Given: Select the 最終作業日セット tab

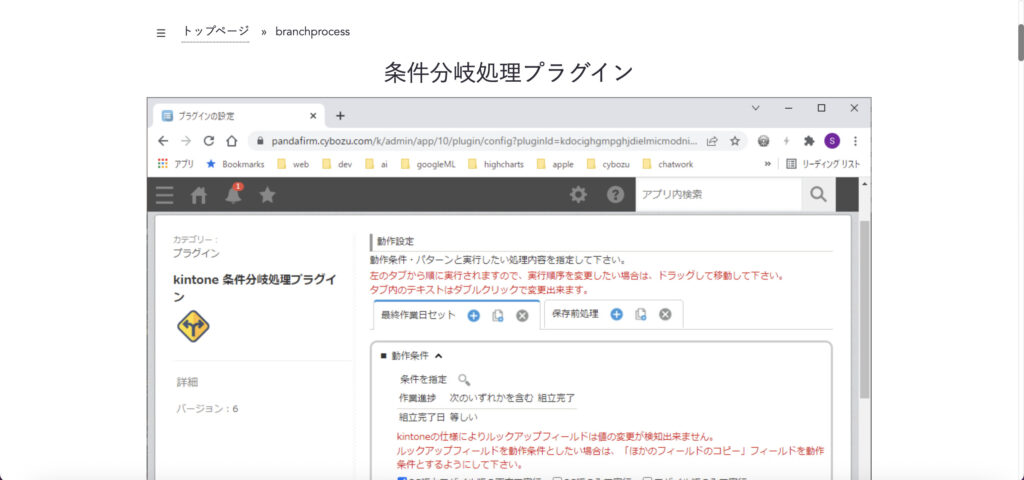Looking at the screenshot, I should click(x=419, y=315).
